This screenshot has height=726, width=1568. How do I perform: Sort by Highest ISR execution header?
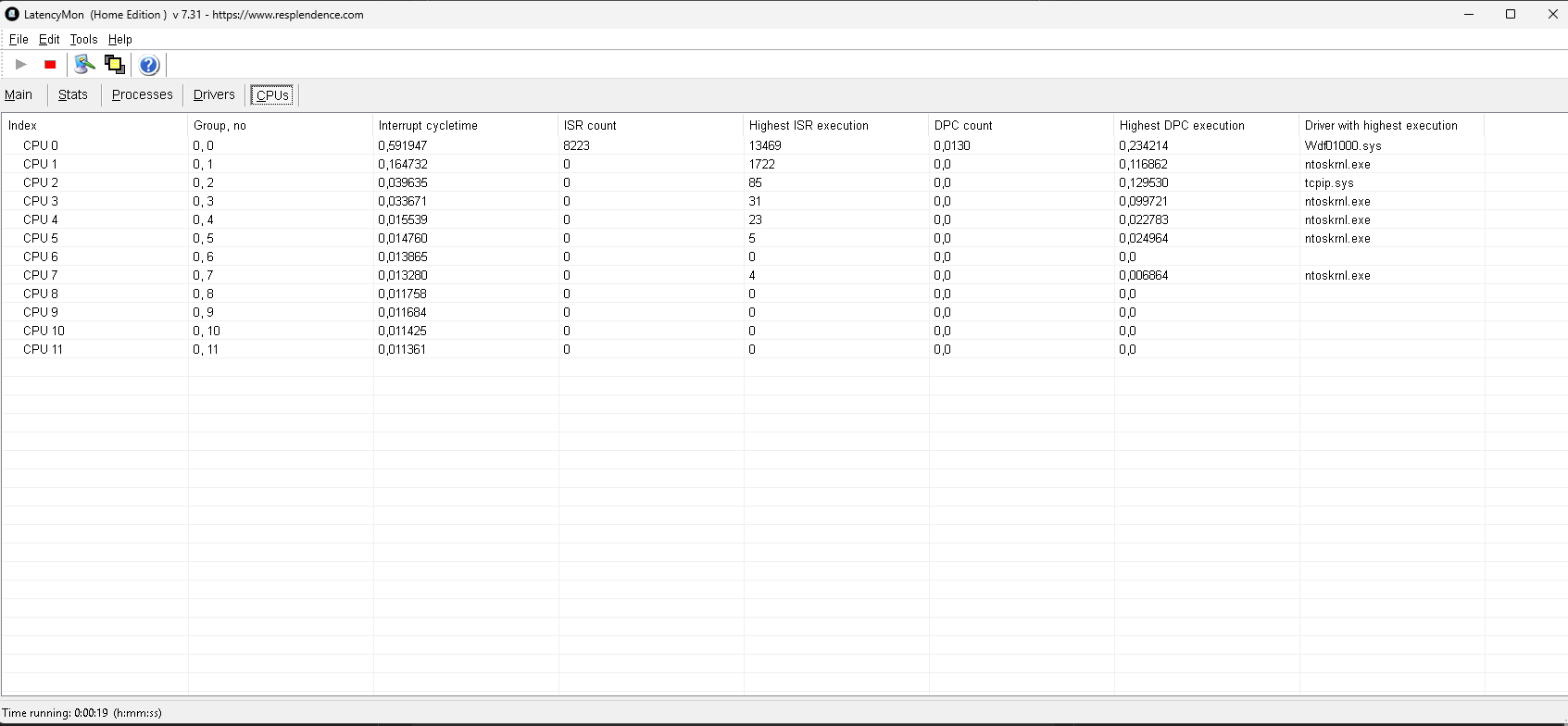[836, 125]
